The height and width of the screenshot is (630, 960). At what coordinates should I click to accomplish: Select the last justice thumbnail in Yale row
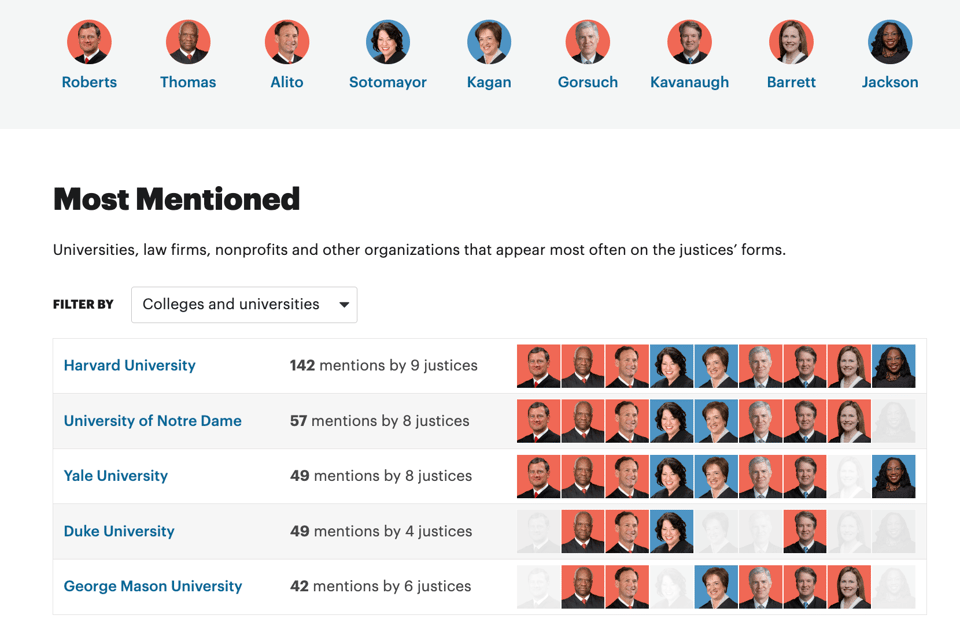click(893, 476)
